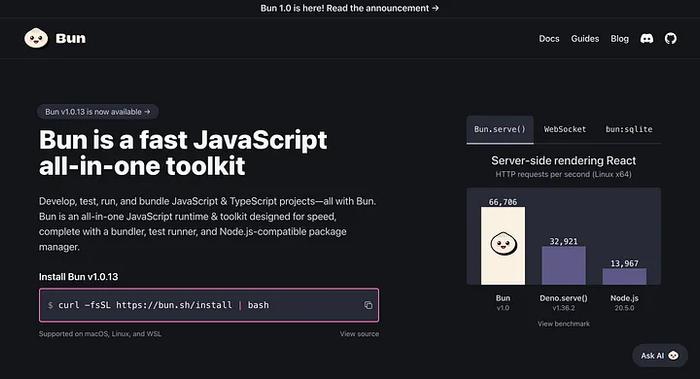Click the View benchmark link
The image size is (700, 379).
pos(563,324)
